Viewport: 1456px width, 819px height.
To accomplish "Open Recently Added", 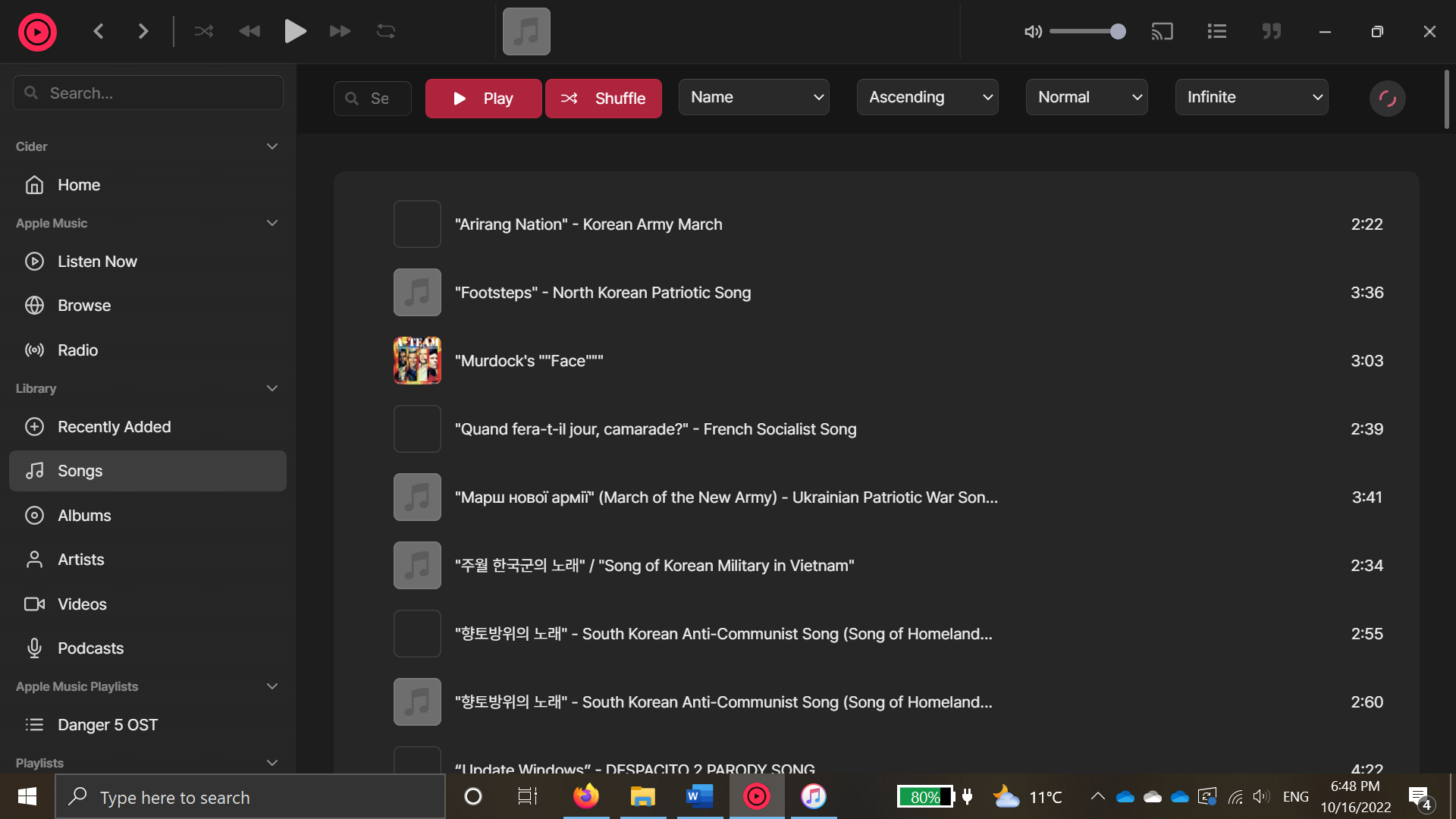I will coord(148,427).
